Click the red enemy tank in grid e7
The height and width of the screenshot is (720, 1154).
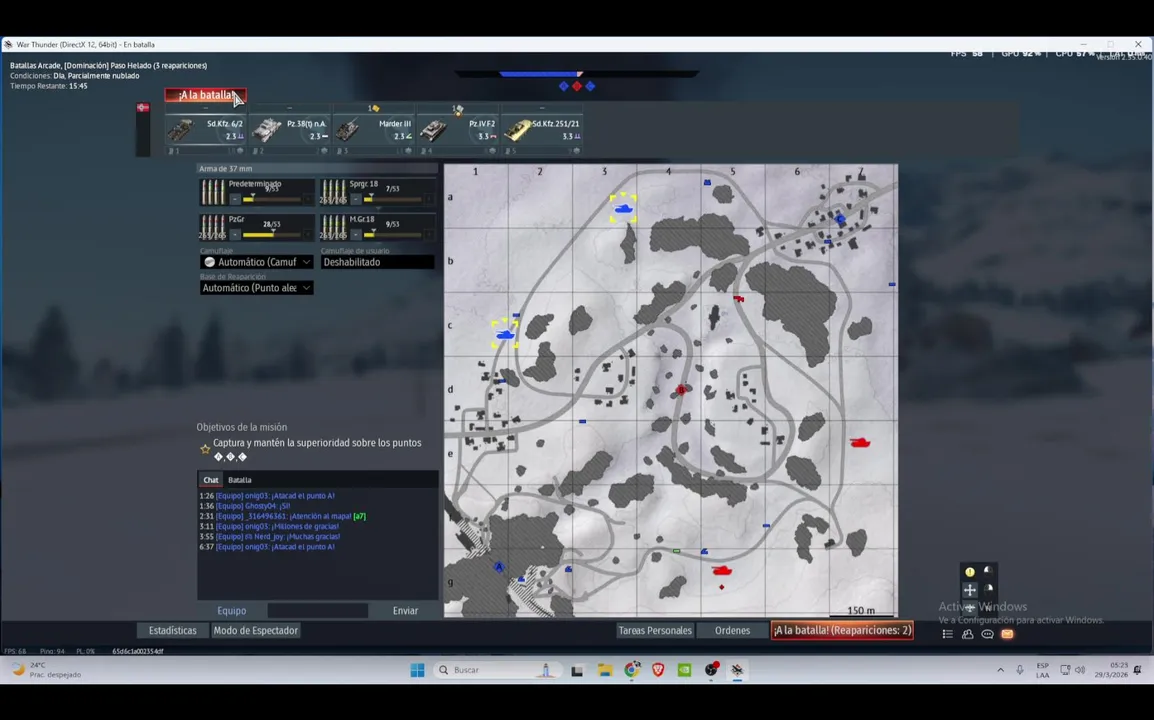point(860,442)
